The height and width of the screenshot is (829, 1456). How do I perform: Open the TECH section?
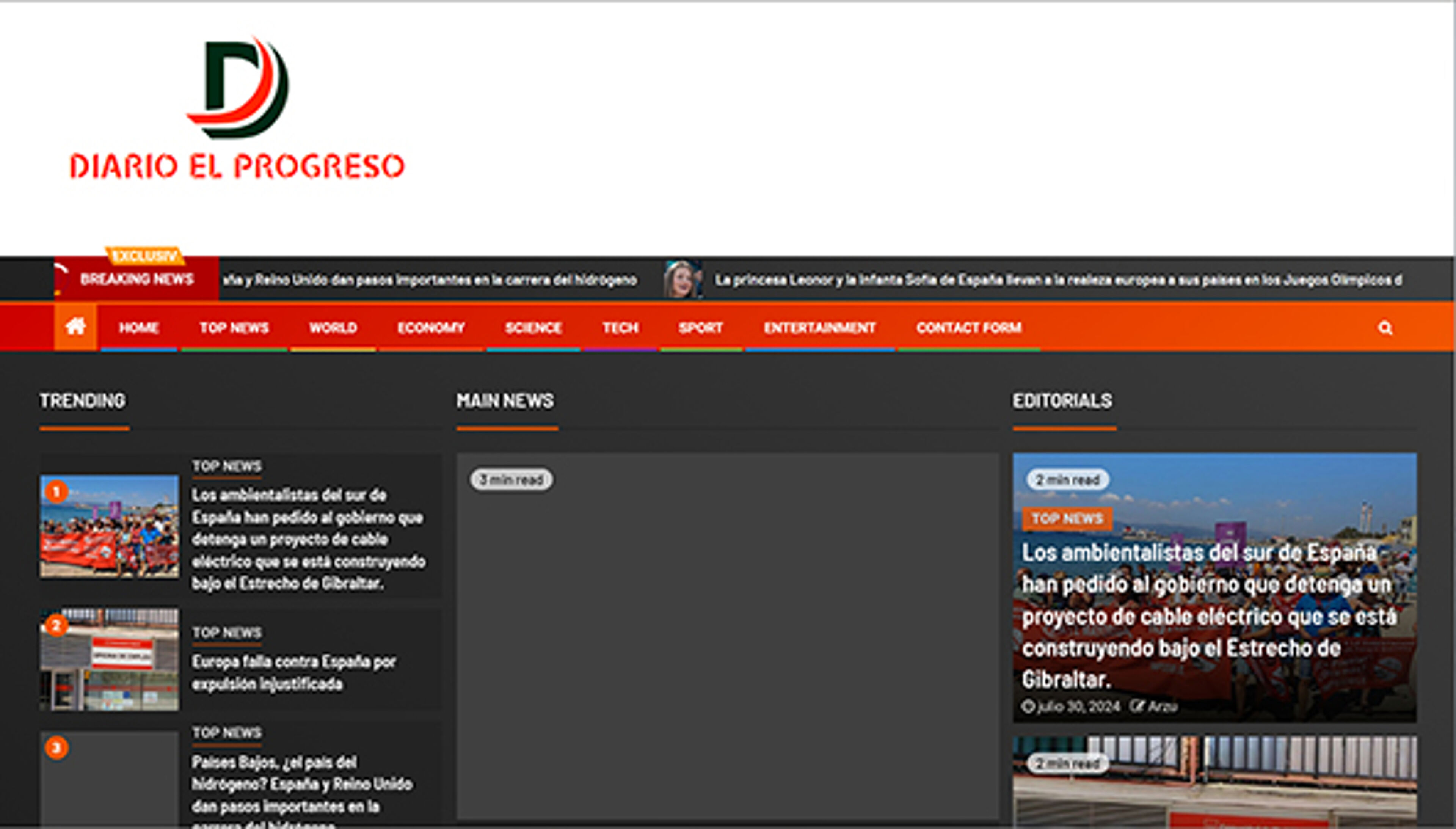click(x=620, y=328)
